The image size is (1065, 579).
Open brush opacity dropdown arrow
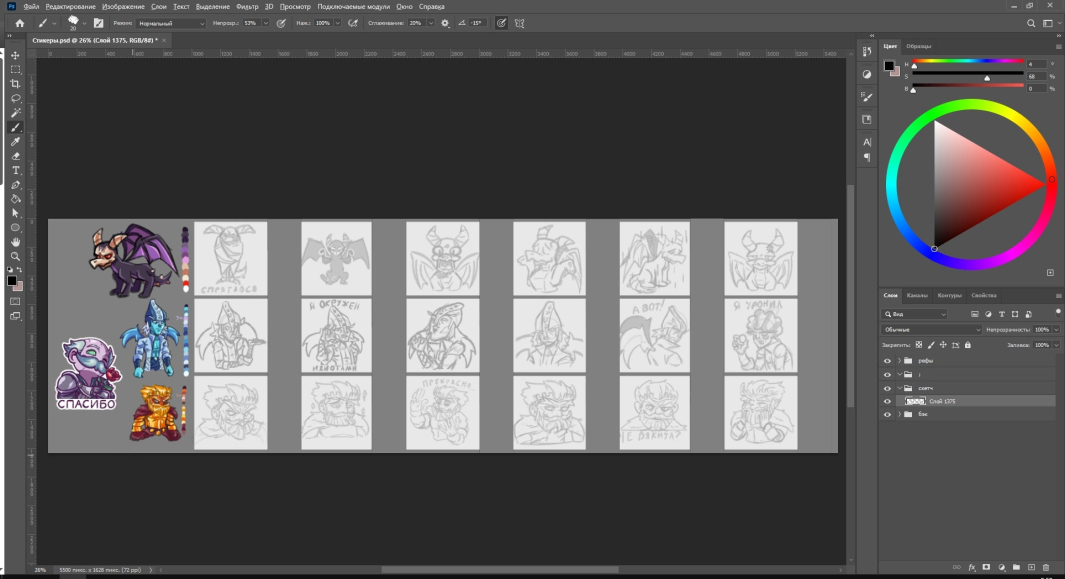(x=266, y=23)
